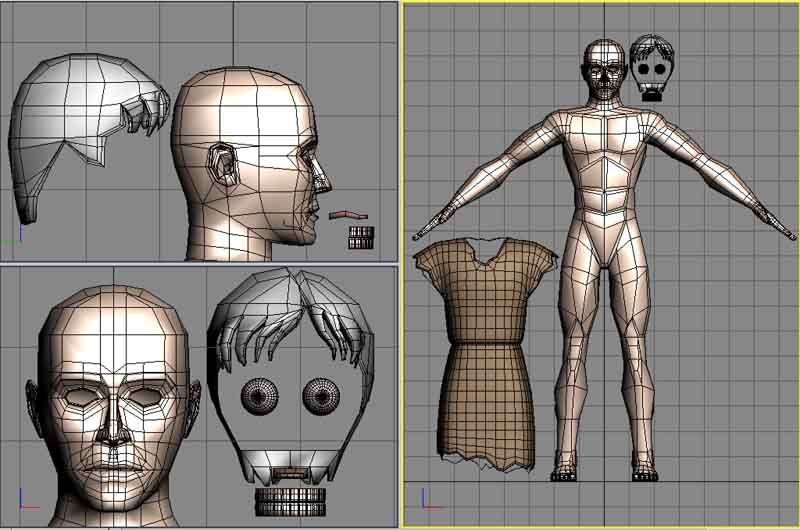Select the small tongue mesh beside the profile head

pyautogui.click(x=348, y=215)
